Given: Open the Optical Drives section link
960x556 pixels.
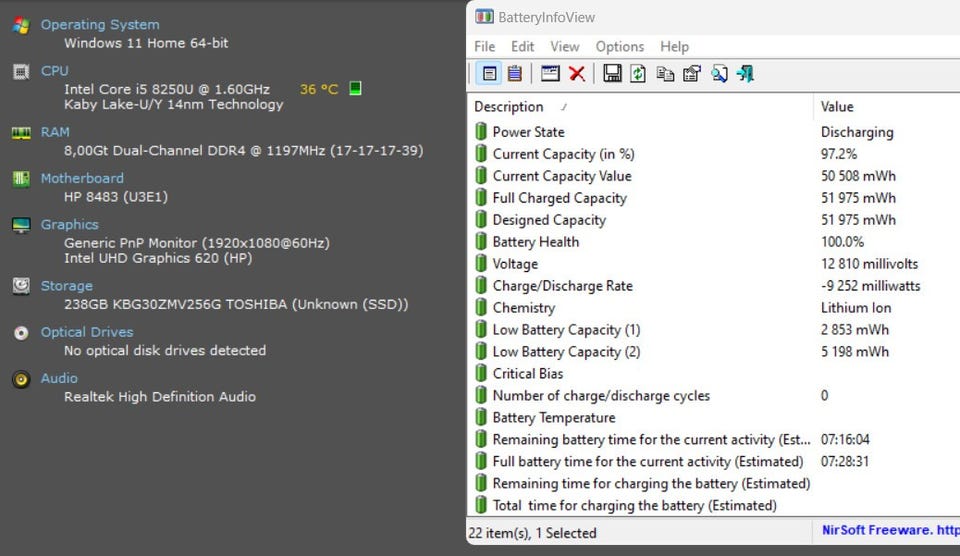Looking at the screenshot, I should [x=87, y=332].
